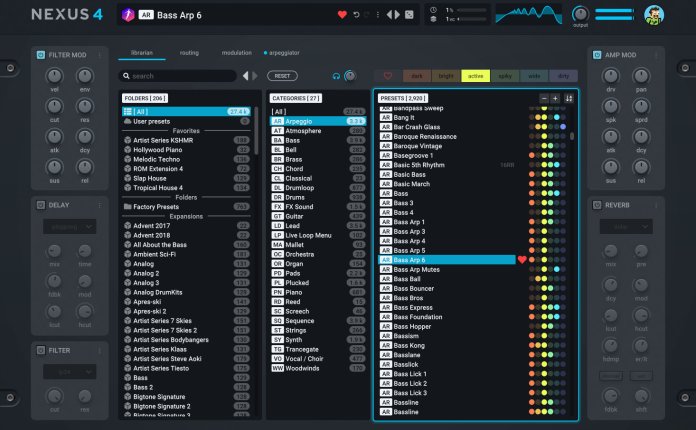The height and width of the screenshot is (430, 696).
Task: Click the heart favorite icon in preset header
Action: [342, 15]
